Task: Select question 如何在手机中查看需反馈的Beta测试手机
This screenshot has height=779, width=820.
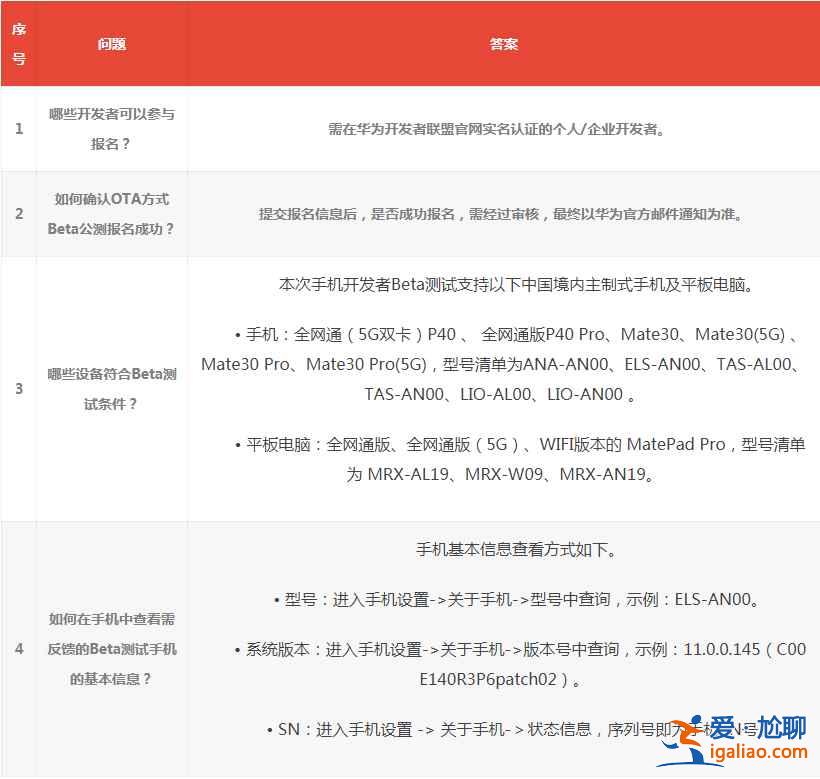Action: click(111, 649)
